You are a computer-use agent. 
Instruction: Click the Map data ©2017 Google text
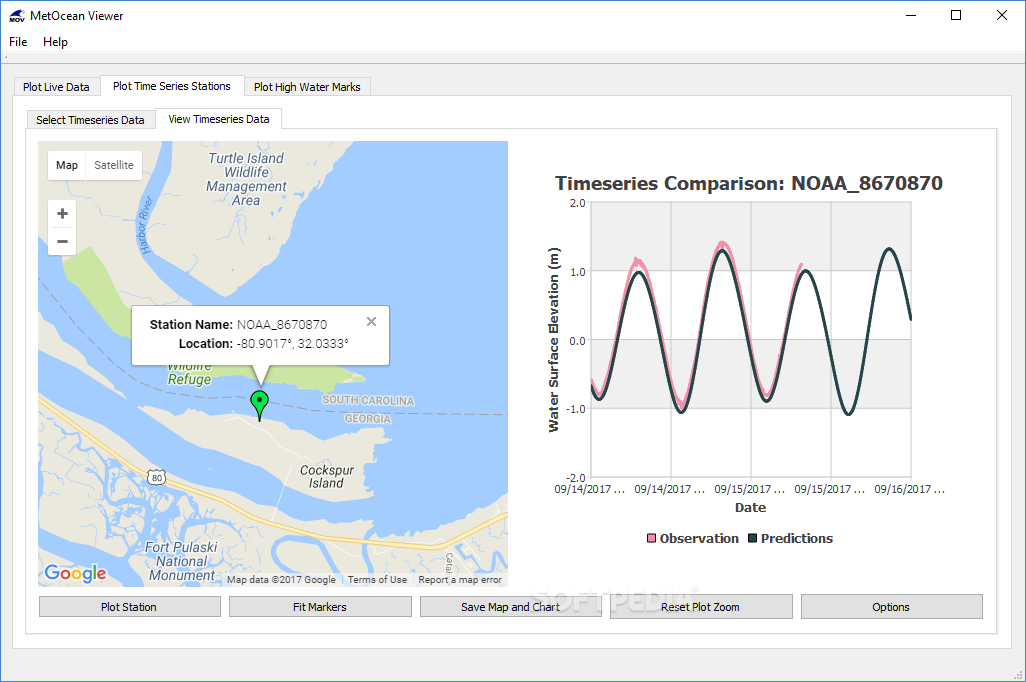click(281, 579)
